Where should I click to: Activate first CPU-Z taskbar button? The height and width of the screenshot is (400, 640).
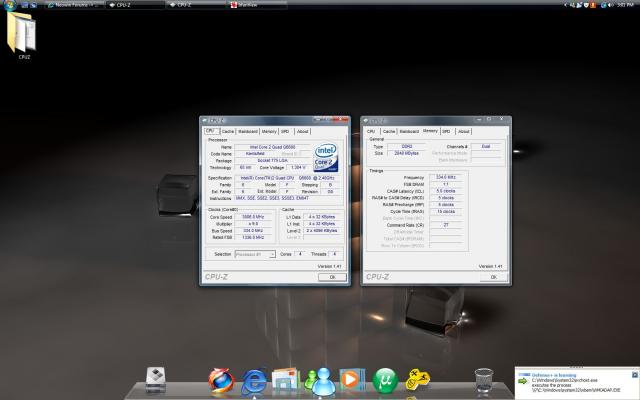(x=135, y=5)
